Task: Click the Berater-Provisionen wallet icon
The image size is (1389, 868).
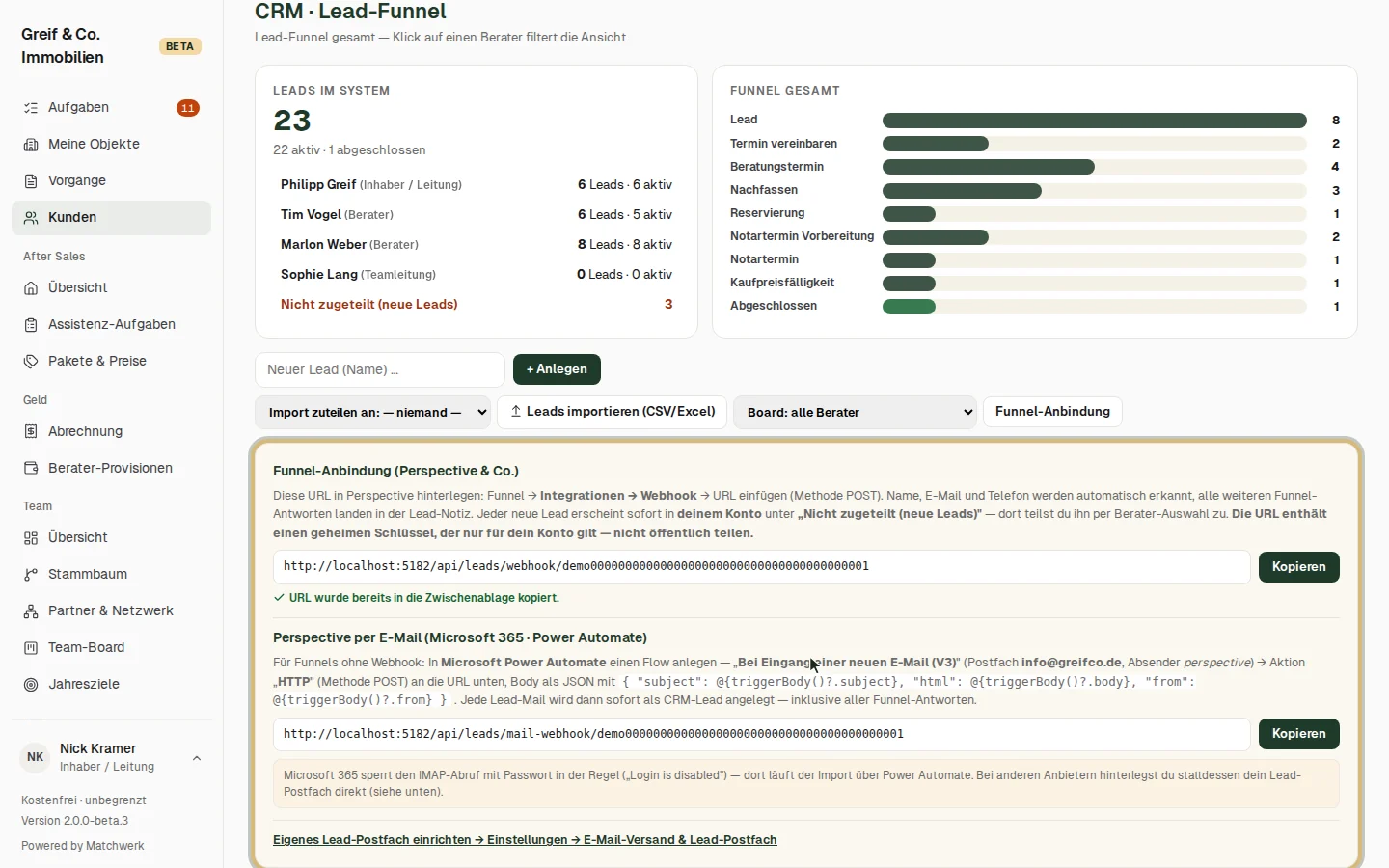Action: [x=31, y=469]
